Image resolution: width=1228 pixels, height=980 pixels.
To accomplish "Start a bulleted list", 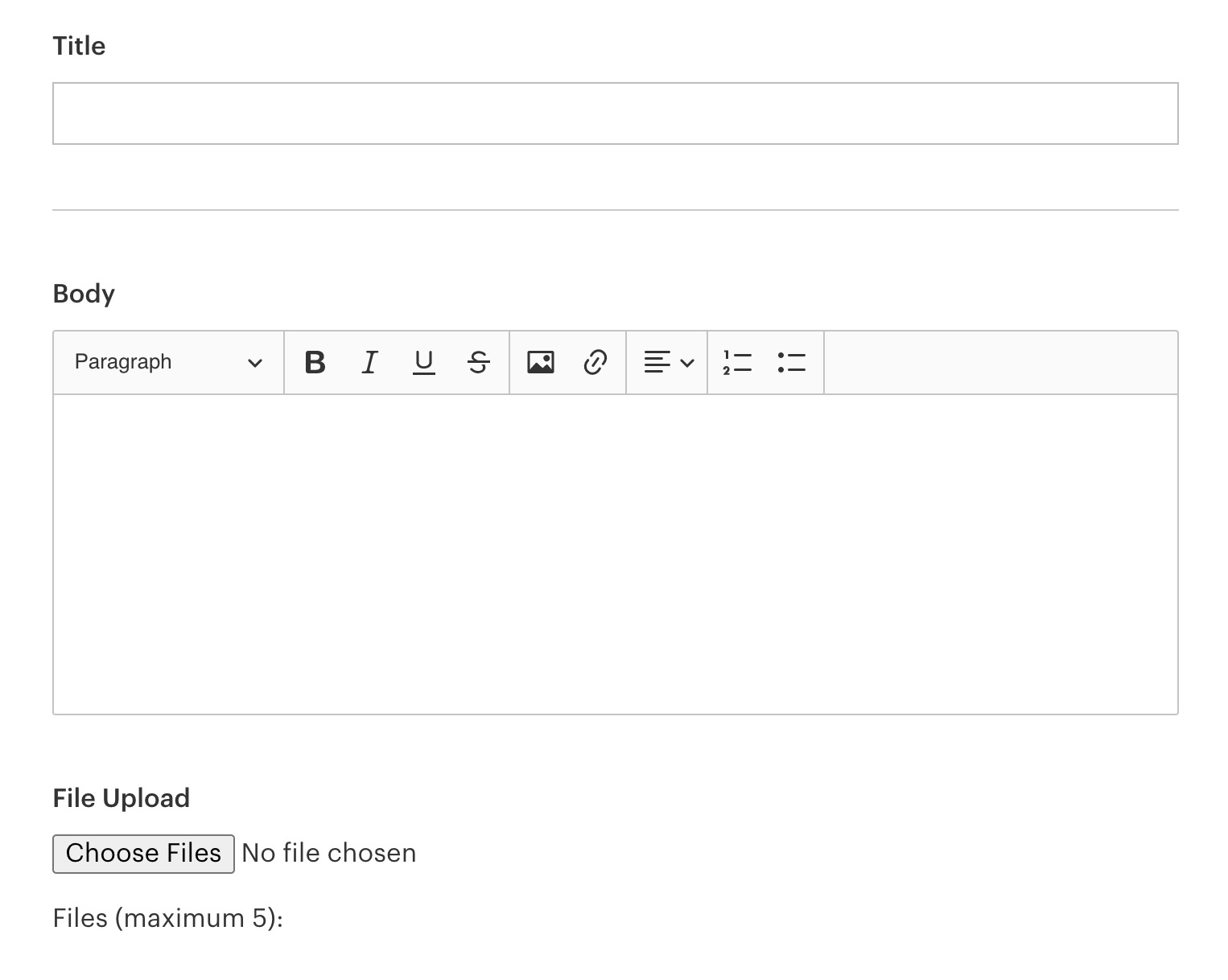I will tap(792, 363).
